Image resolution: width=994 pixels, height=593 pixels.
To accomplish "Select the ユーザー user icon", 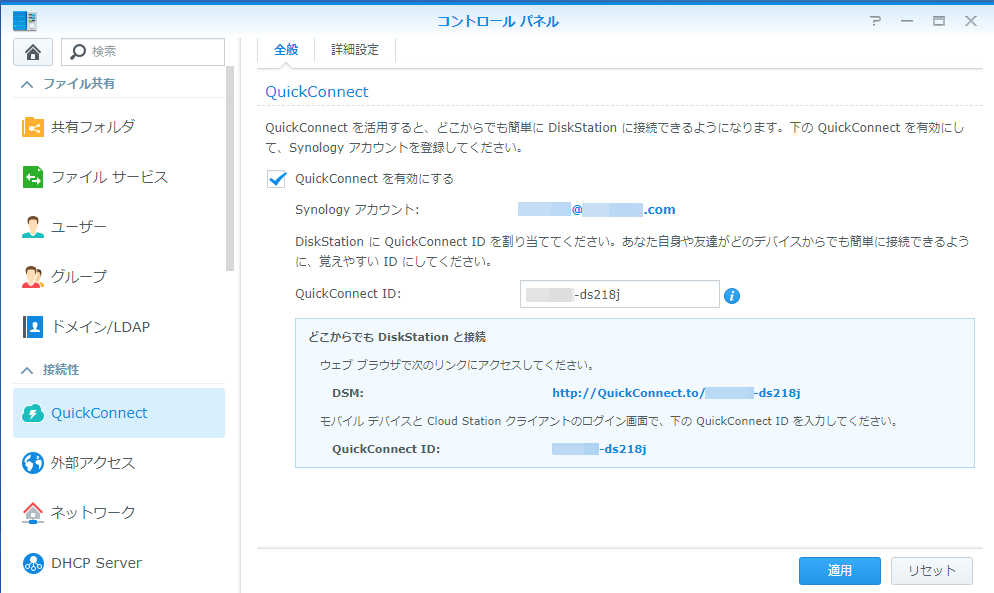I will click(x=32, y=227).
